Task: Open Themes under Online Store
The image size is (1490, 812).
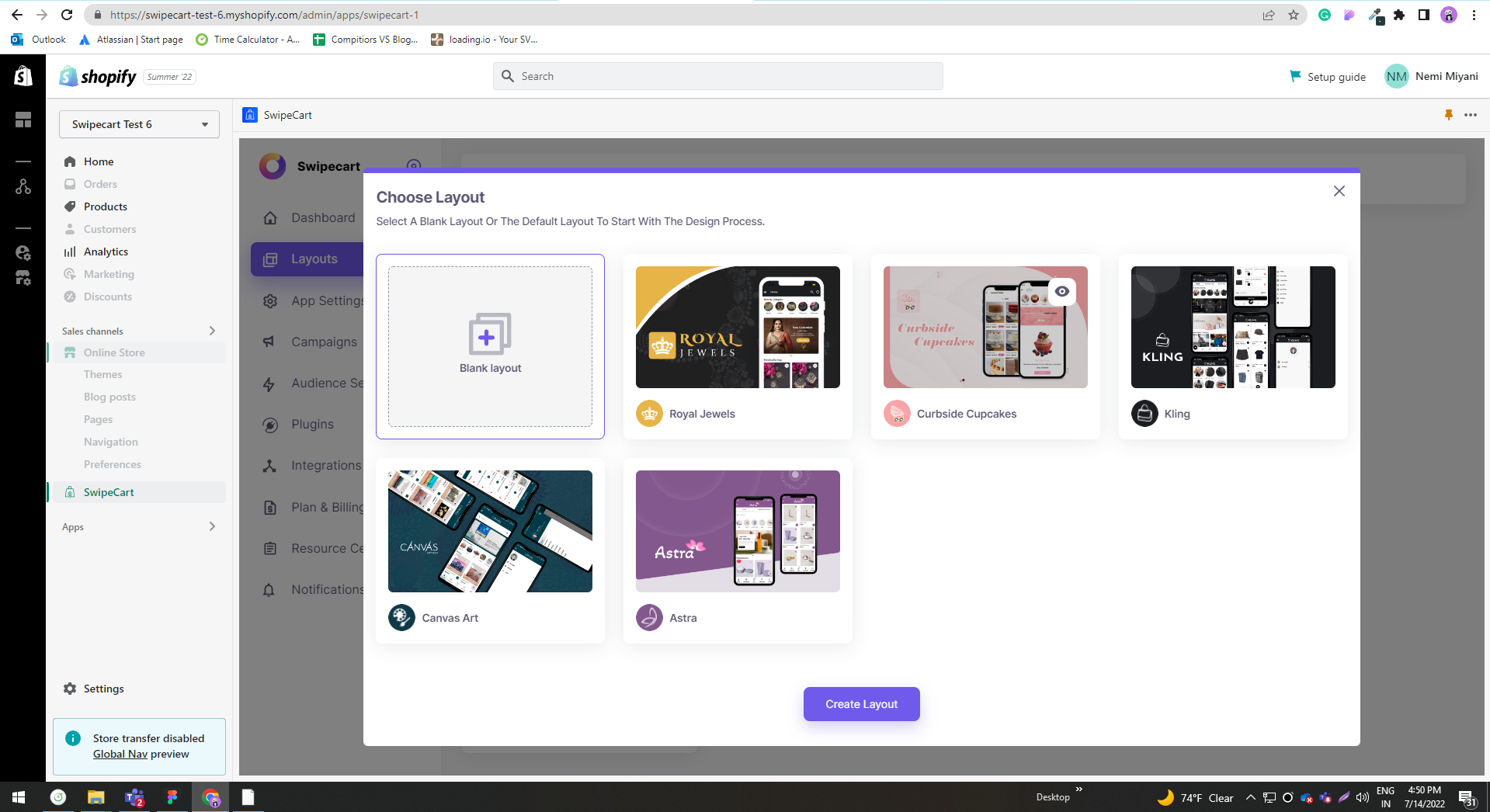Action: (102, 374)
